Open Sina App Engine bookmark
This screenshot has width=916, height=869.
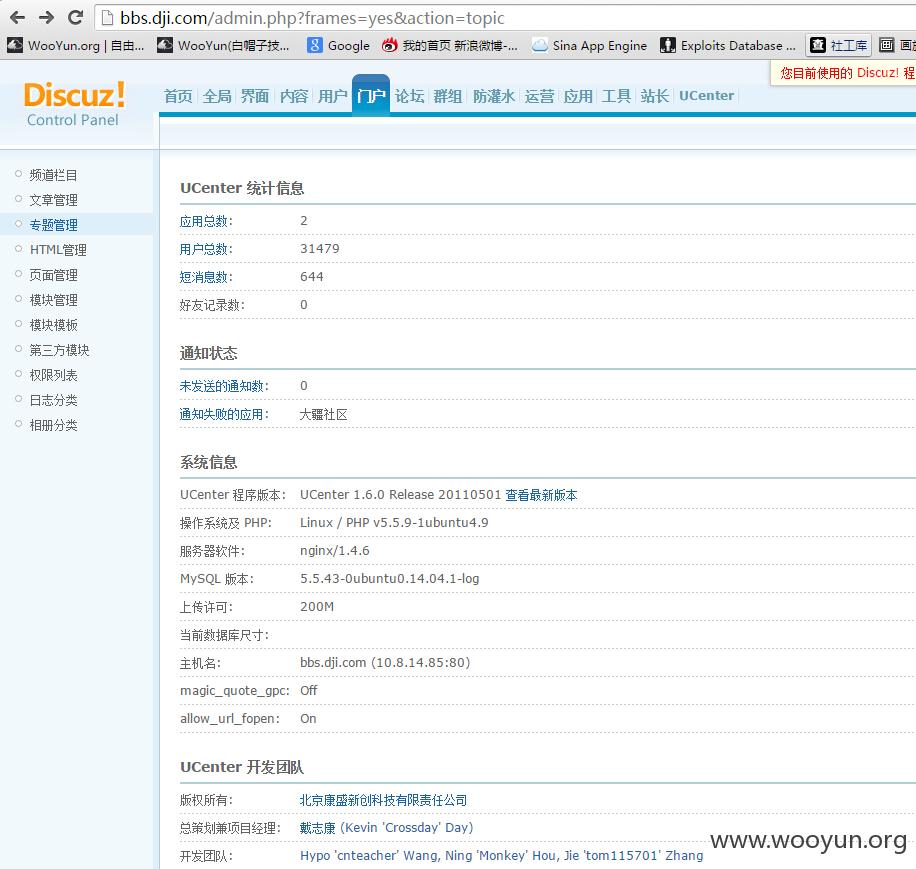[x=590, y=46]
